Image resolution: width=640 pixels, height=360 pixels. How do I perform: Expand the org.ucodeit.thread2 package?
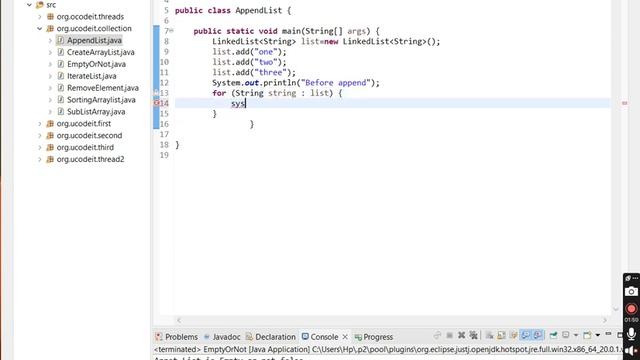[40, 159]
